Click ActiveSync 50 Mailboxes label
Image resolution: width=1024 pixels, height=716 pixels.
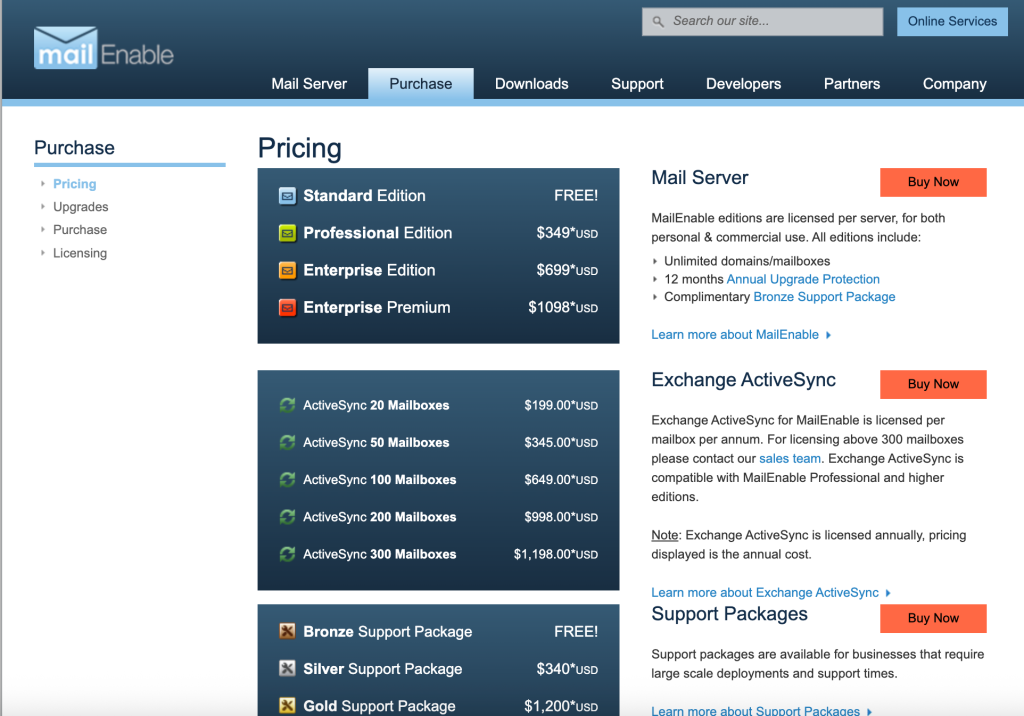(376, 442)
